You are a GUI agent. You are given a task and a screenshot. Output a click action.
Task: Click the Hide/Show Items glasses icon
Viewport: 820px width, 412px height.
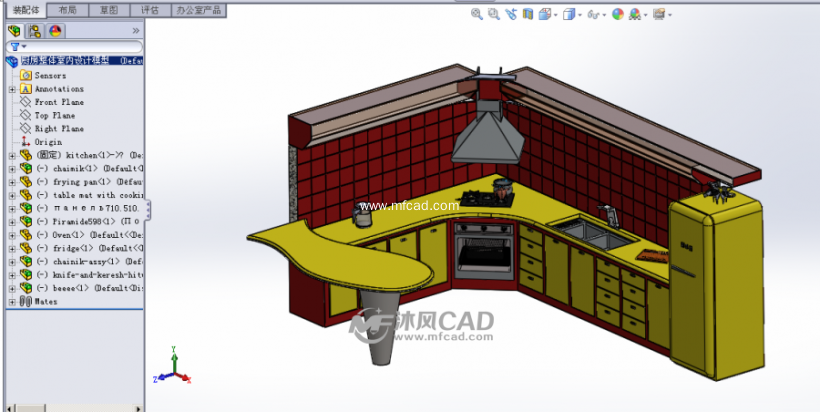pyautogui.click(x=593, y=15)
